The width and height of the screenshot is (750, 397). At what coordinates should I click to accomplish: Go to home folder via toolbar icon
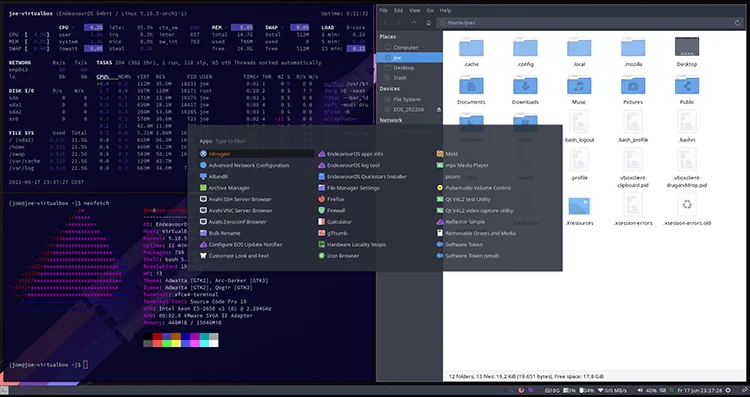(x=429, y=23)
